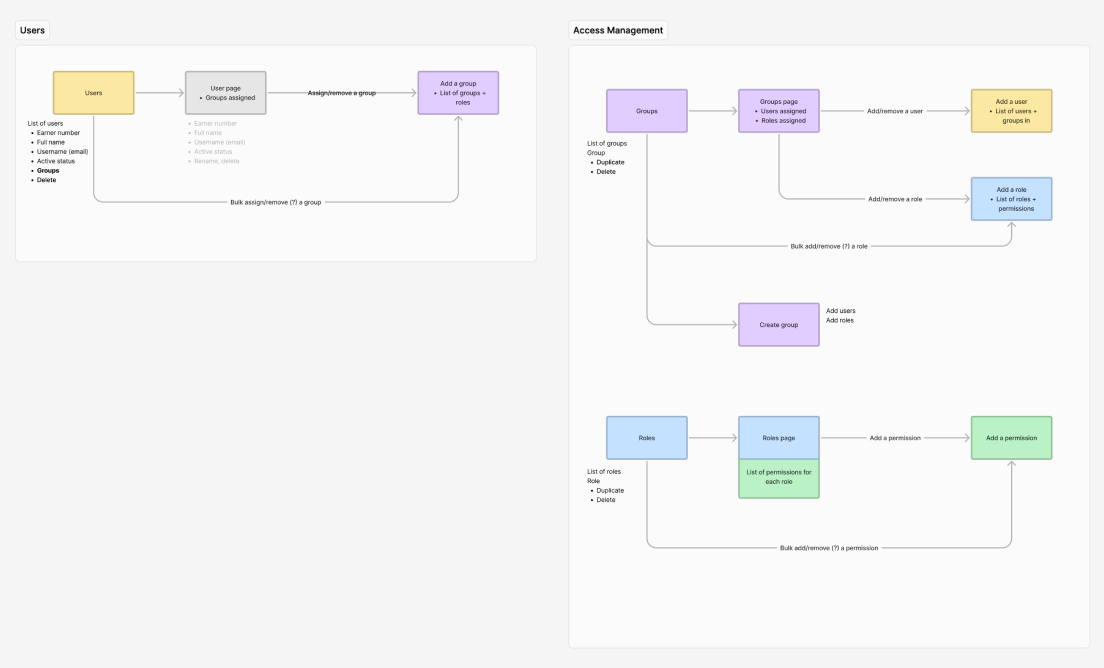
Task: Select the yellow Add a user node
Action: [x=1011, y=111]
